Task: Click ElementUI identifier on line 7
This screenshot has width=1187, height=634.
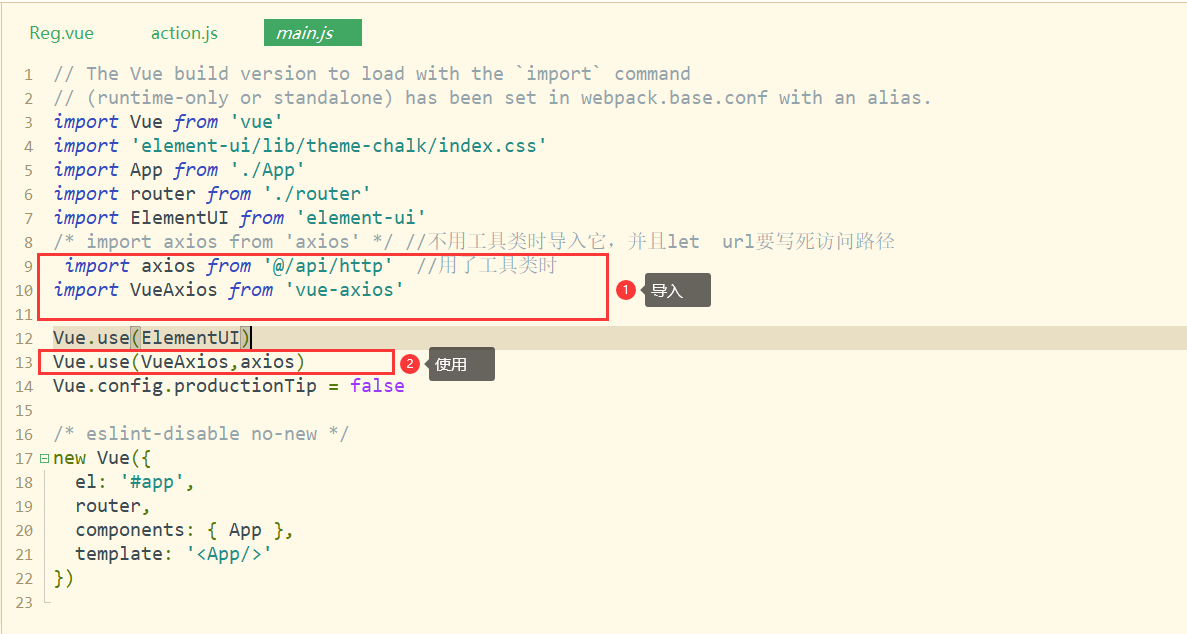Action: 179,218
